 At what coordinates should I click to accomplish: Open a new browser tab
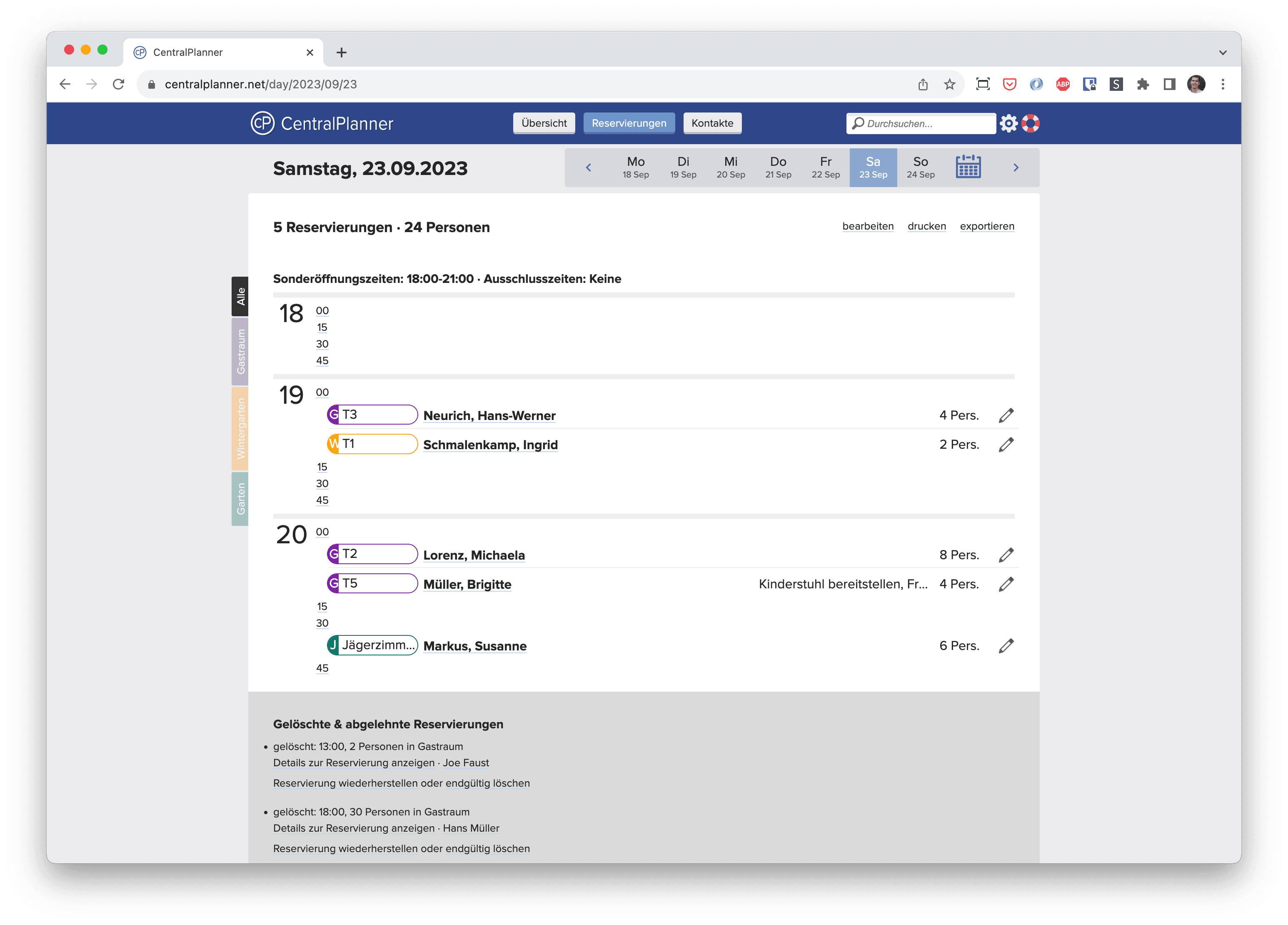pyautogui.click(x=341, y=52)
